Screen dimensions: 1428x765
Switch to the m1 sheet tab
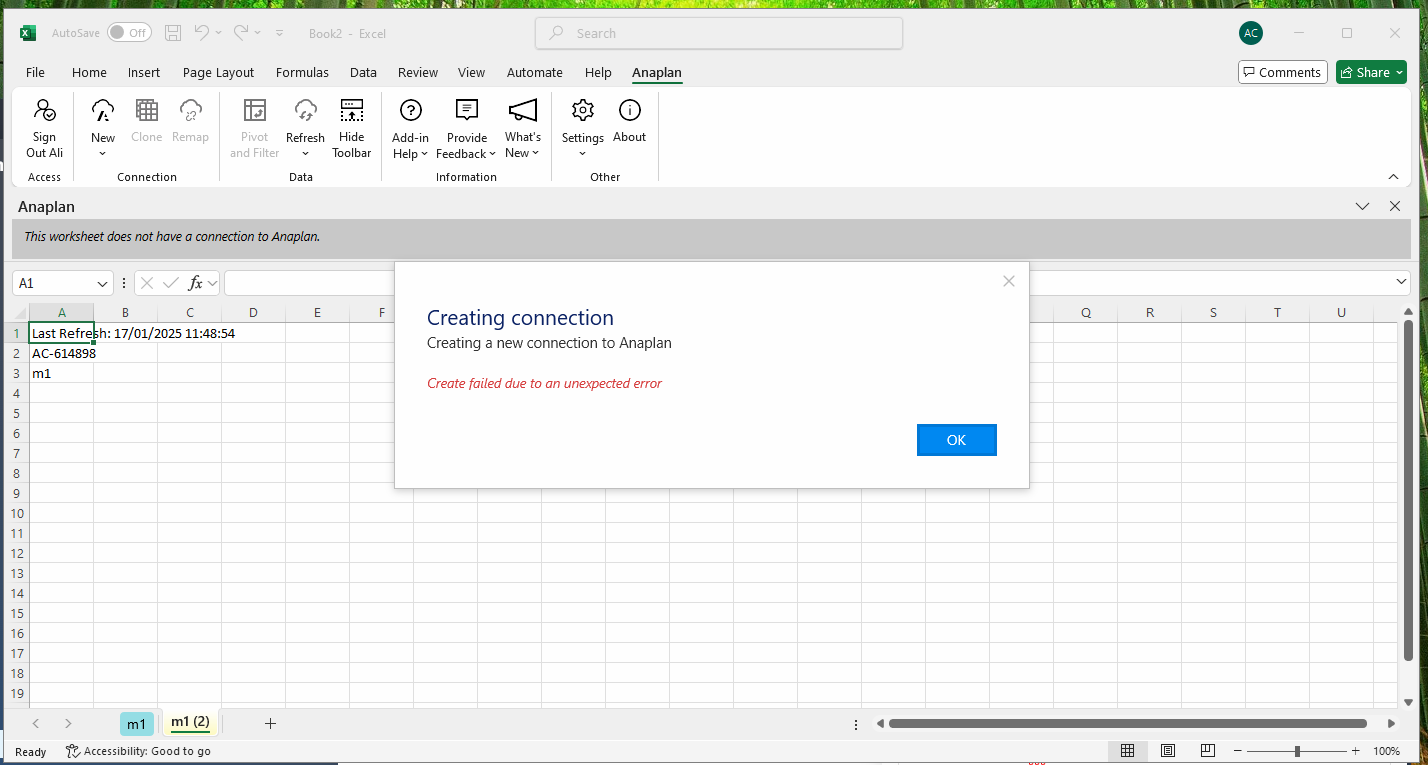[x=137, y=724]
